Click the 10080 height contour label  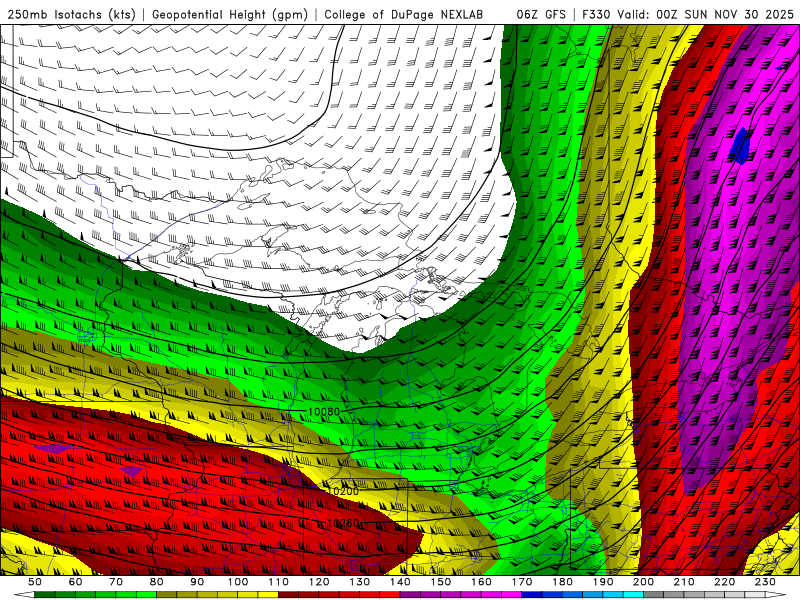pos(324,411)
